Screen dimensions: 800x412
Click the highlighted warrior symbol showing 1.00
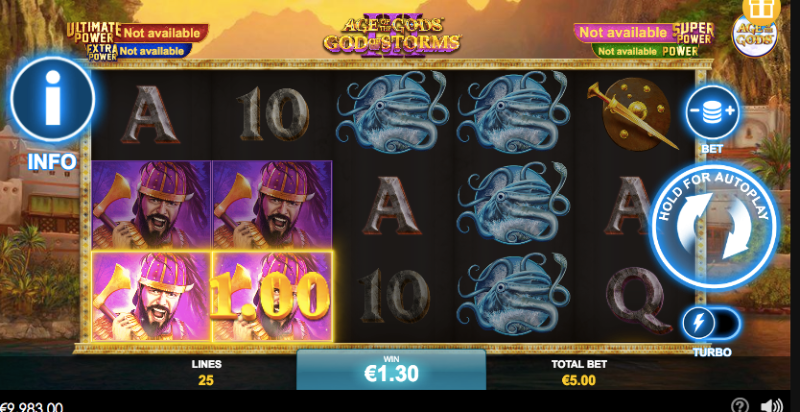point(272,296)
